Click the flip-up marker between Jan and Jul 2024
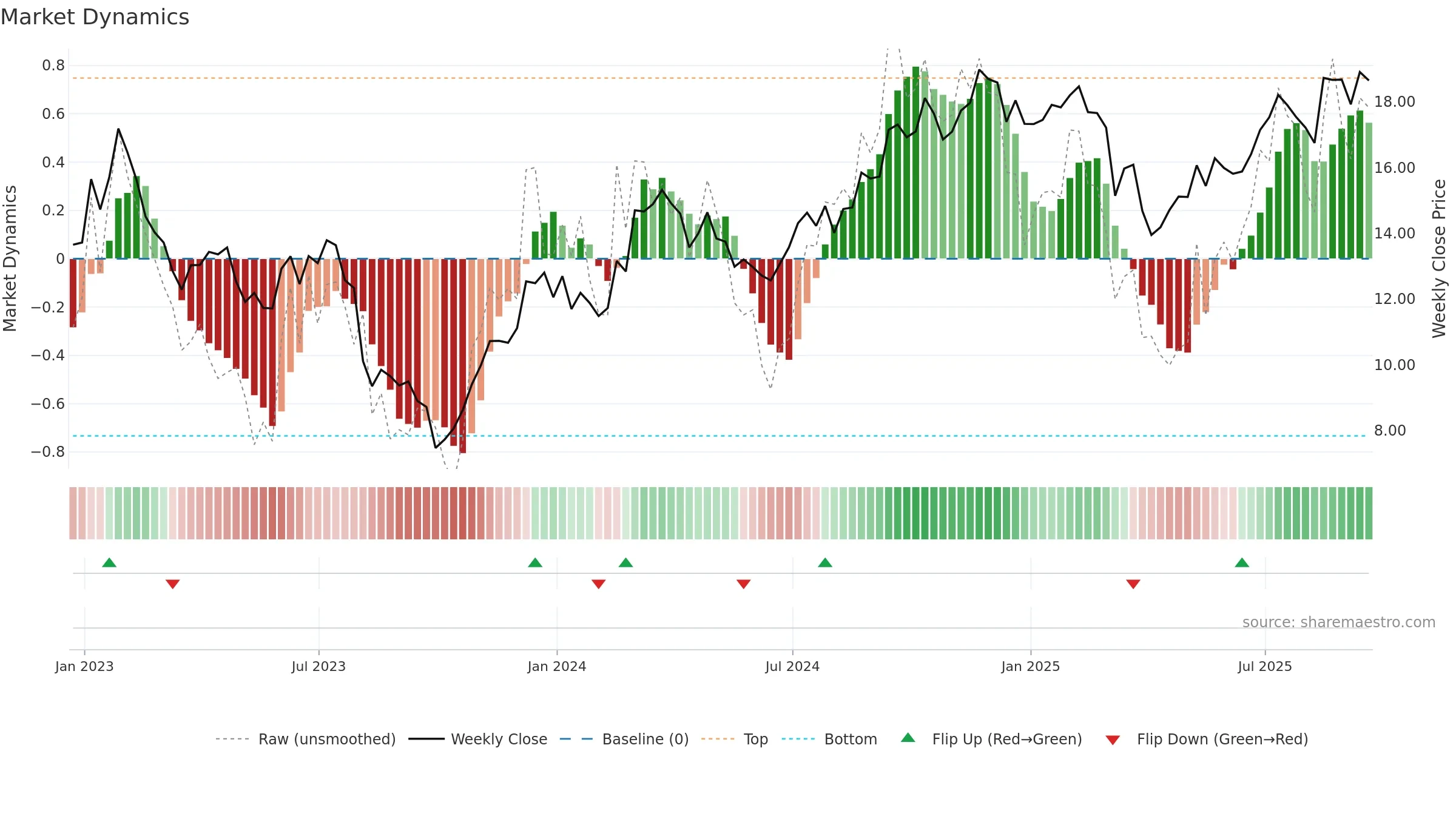1456x819 pixels. tap(626, 562)
